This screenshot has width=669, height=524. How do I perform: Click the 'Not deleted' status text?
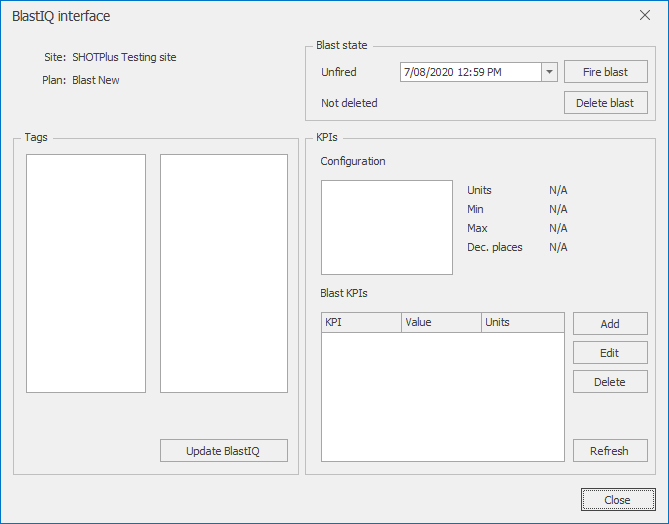349,103
